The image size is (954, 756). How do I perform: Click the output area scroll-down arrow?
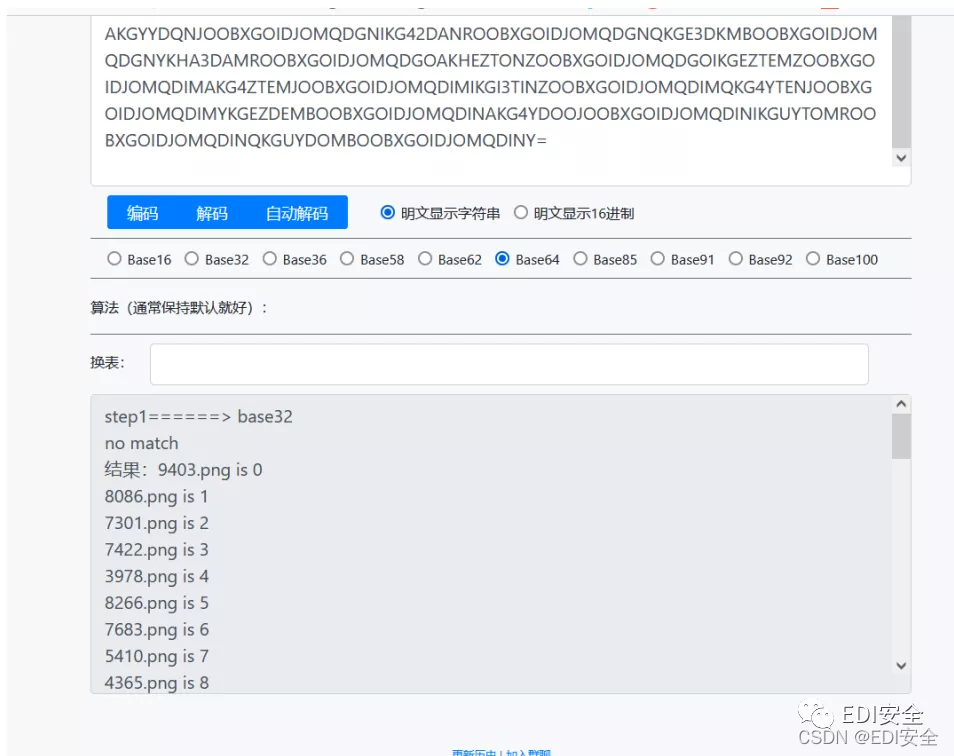(901, 666)
